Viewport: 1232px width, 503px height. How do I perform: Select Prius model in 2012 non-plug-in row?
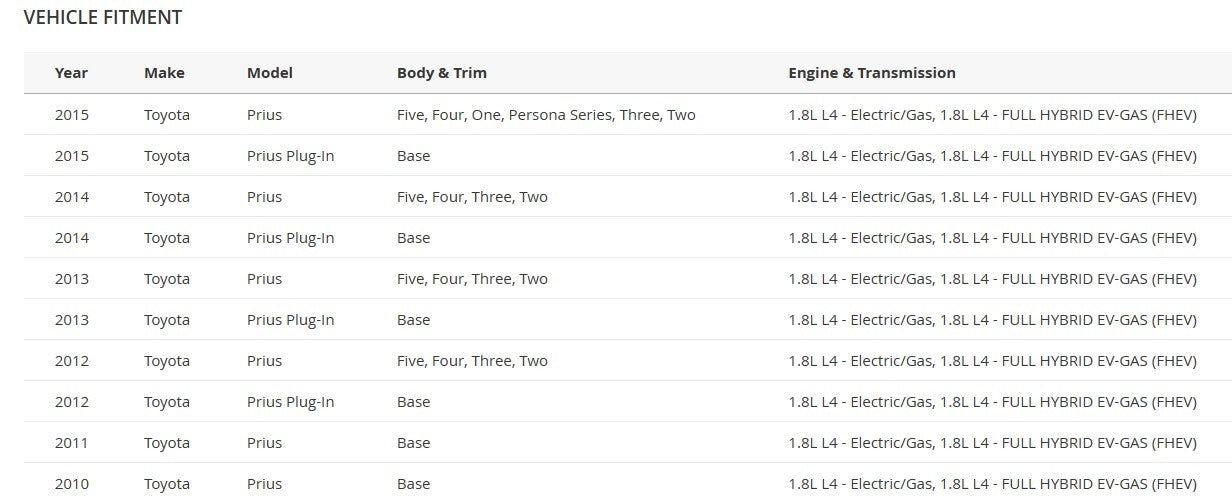[x=264, y=361]
